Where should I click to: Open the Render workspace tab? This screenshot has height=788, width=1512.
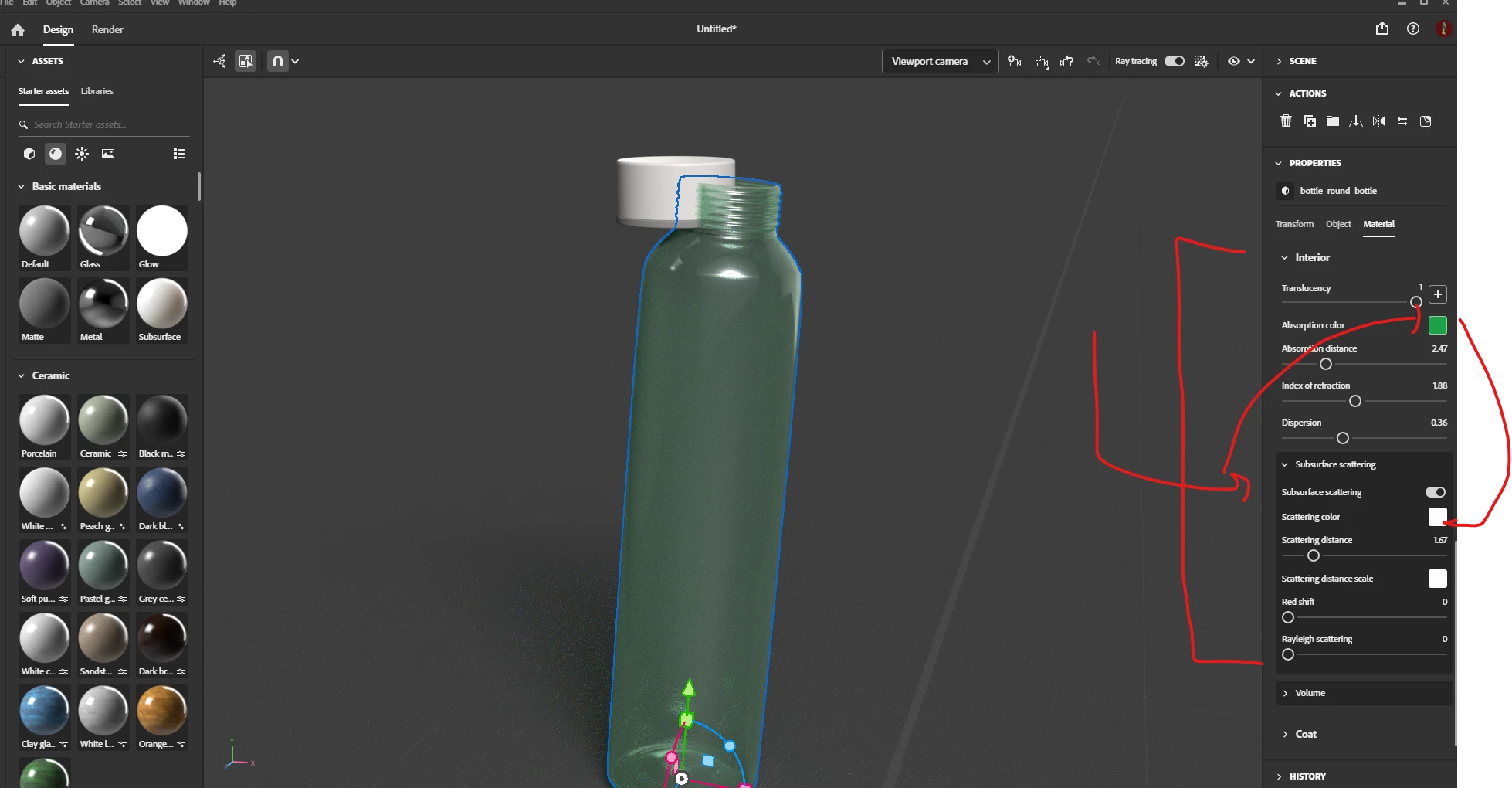point(107,29)
